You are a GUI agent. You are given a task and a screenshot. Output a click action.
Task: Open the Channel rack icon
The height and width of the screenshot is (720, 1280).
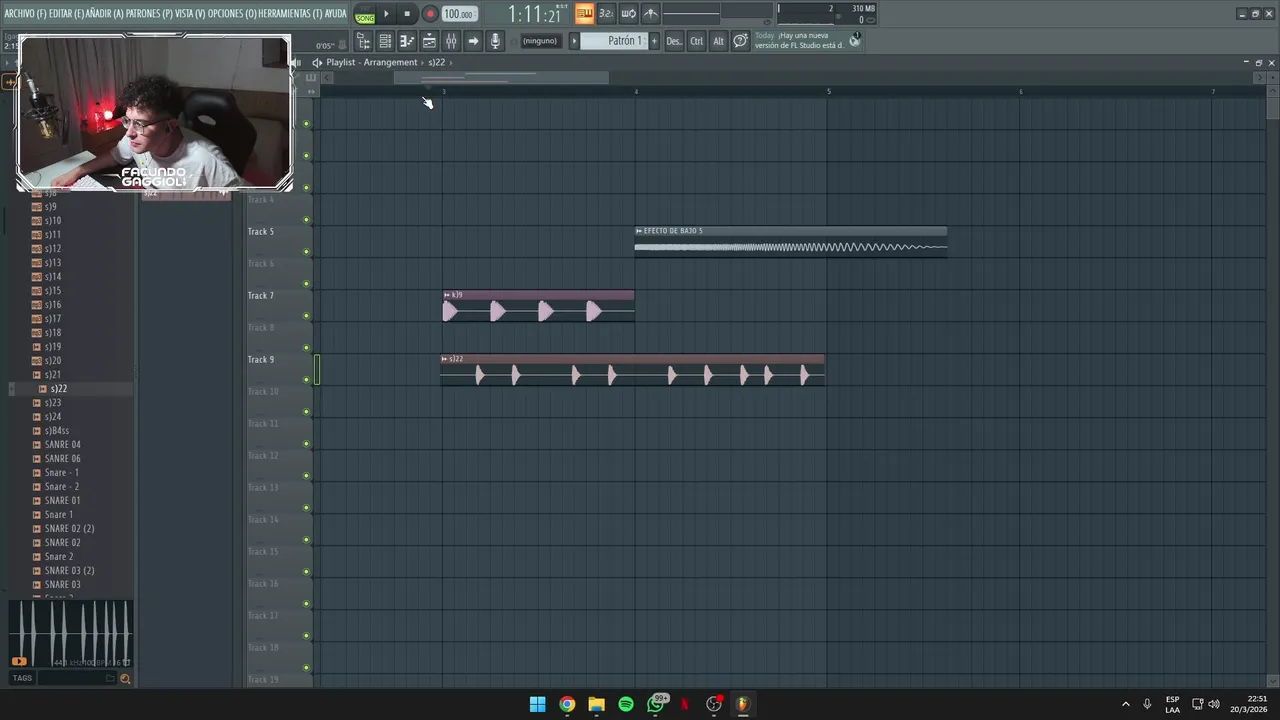[x=385, y=41]
